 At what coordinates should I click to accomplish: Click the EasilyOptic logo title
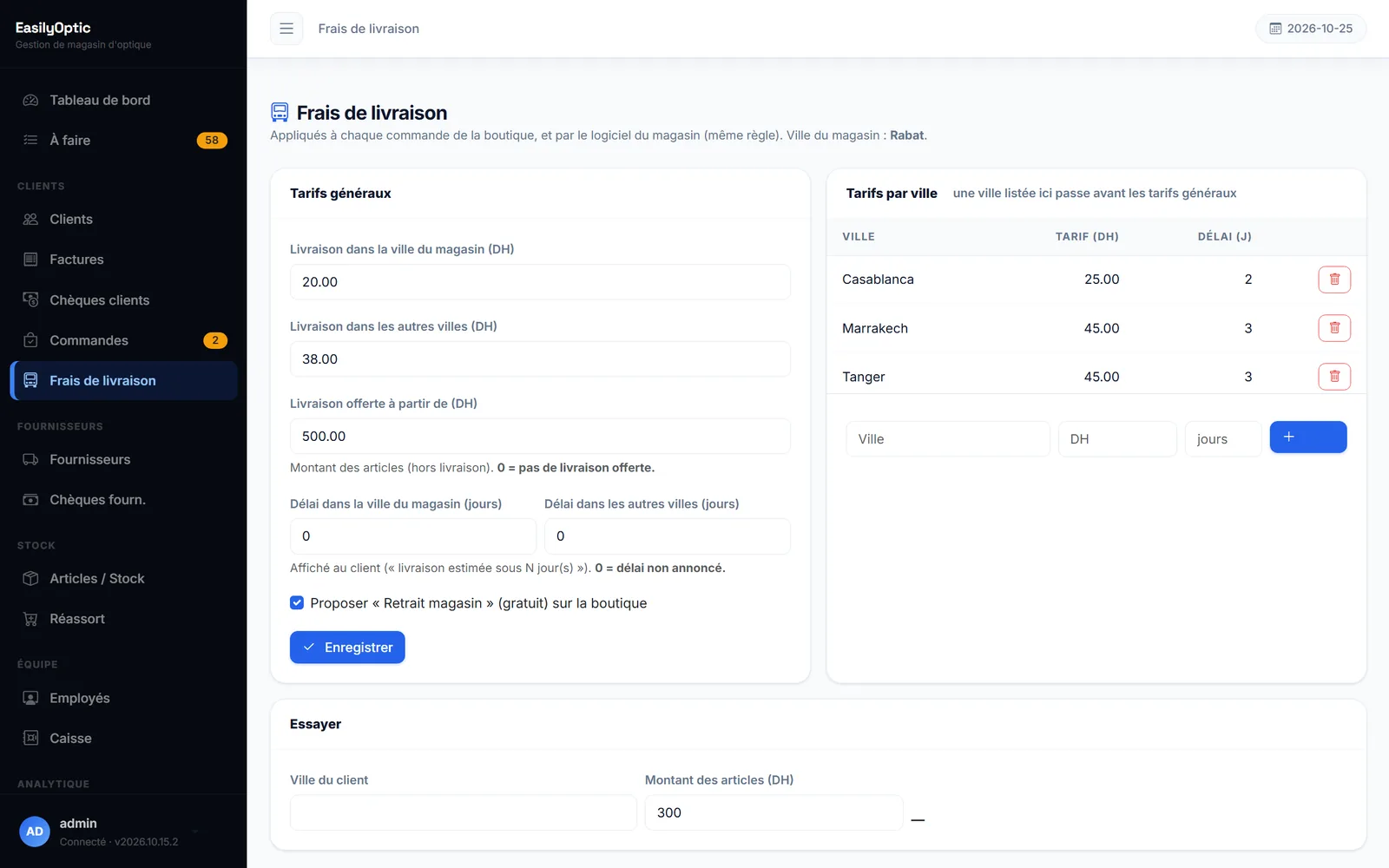coord(53,28)
